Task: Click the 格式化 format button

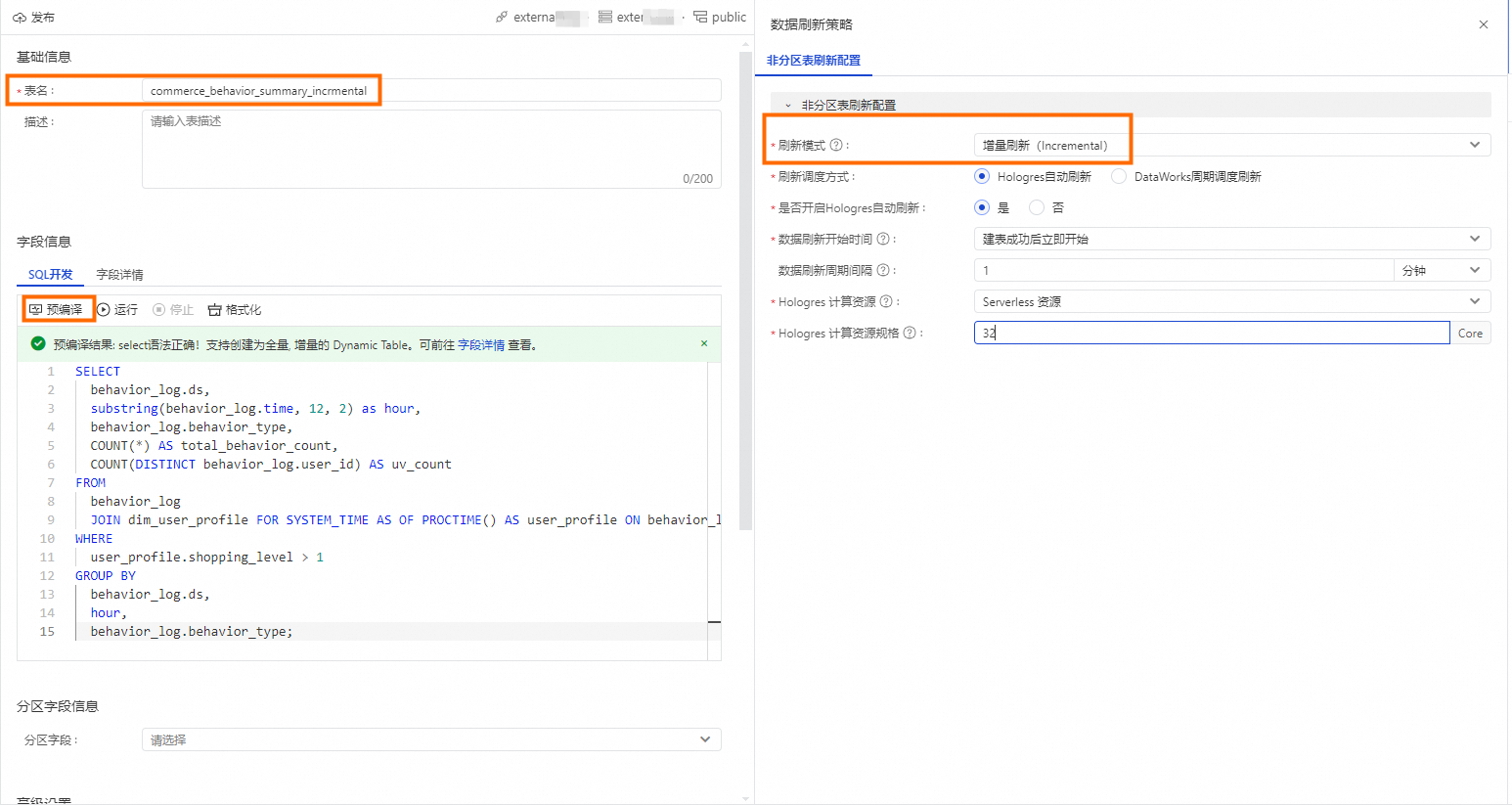Action: [235, 309]
